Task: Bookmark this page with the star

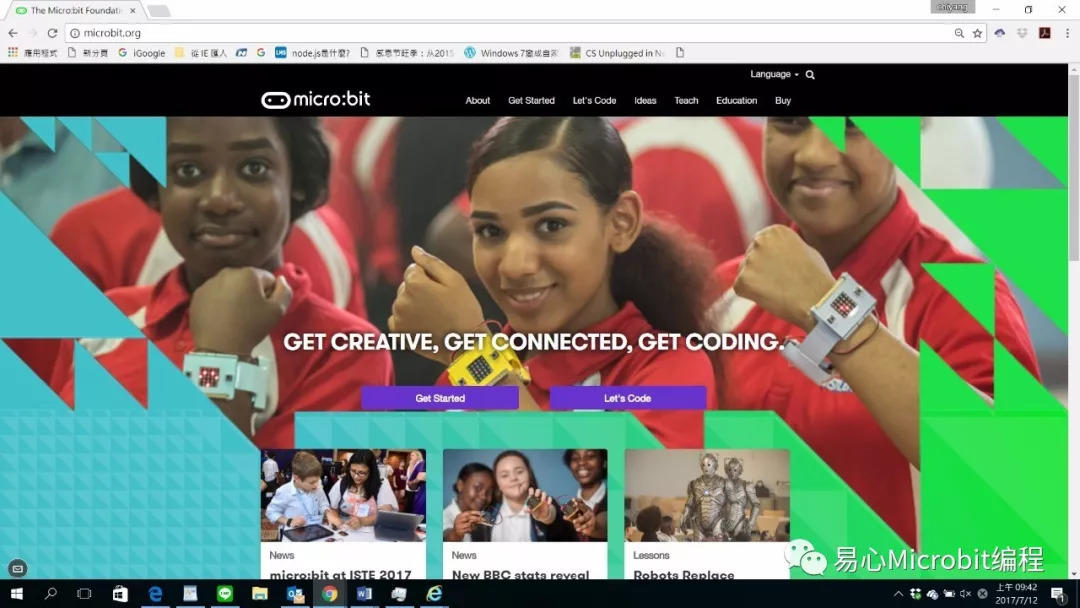Action: 977,33
